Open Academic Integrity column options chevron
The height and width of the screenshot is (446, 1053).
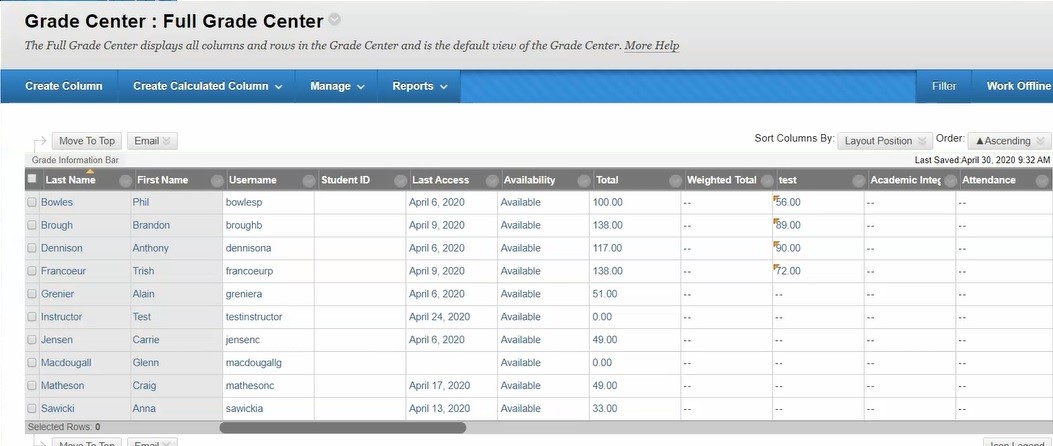pos(950,181)
